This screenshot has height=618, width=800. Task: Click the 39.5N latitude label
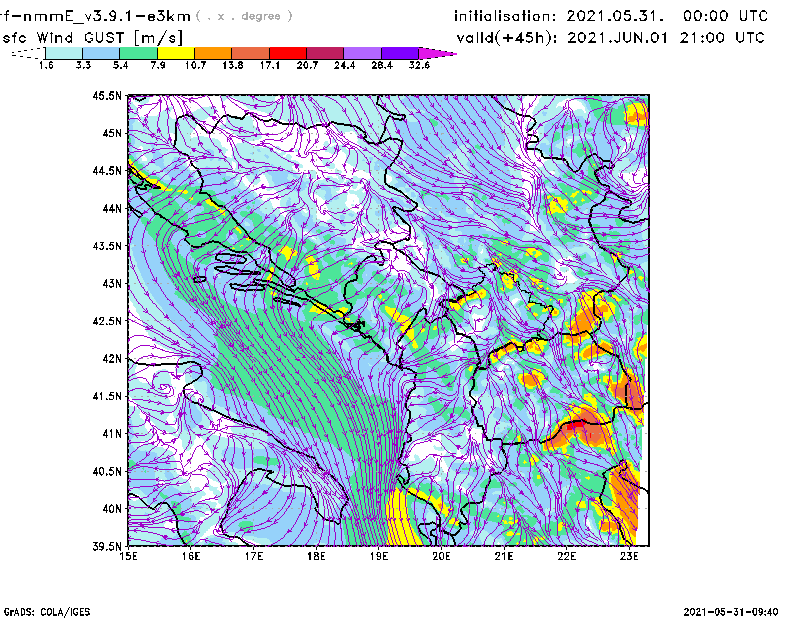click(x=107, y=546)
